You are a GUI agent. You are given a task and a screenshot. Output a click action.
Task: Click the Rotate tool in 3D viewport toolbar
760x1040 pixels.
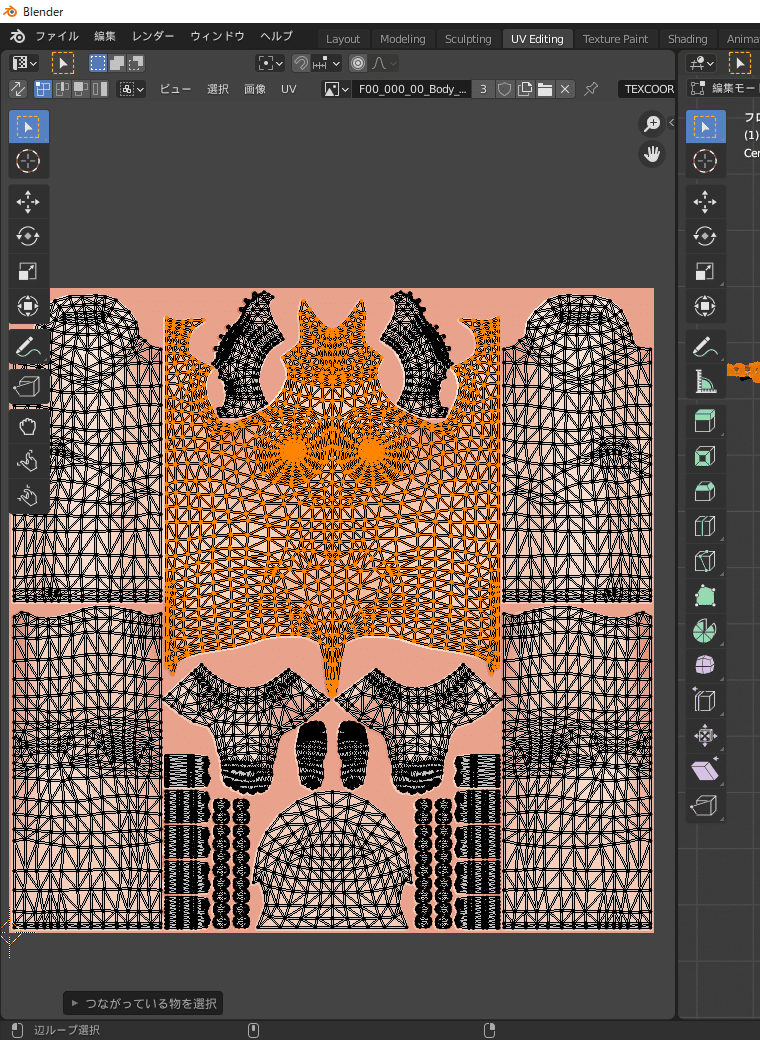click(705, 236)
